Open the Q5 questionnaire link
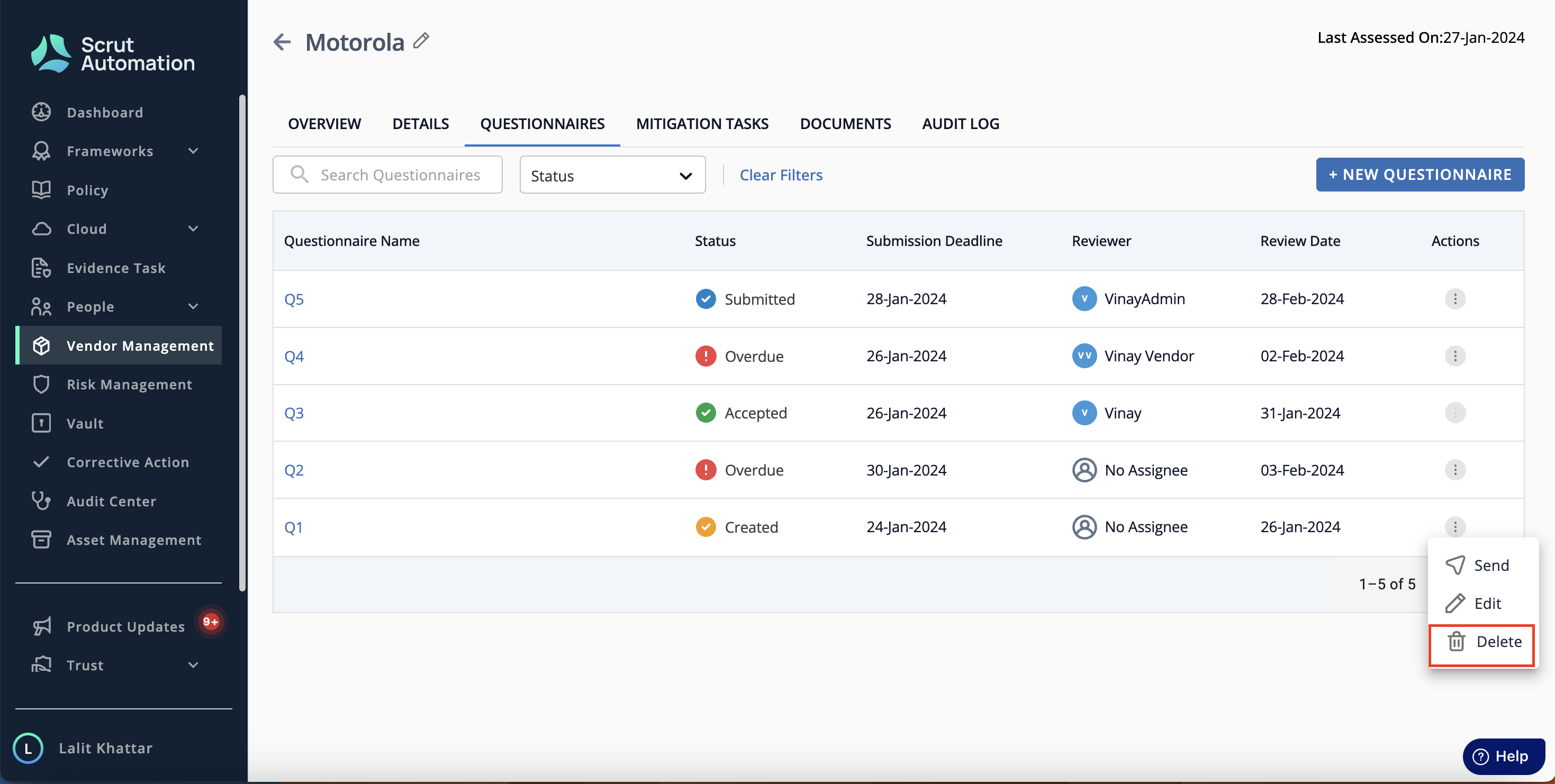Viewport: 1555px width, 784px height. 294,299
